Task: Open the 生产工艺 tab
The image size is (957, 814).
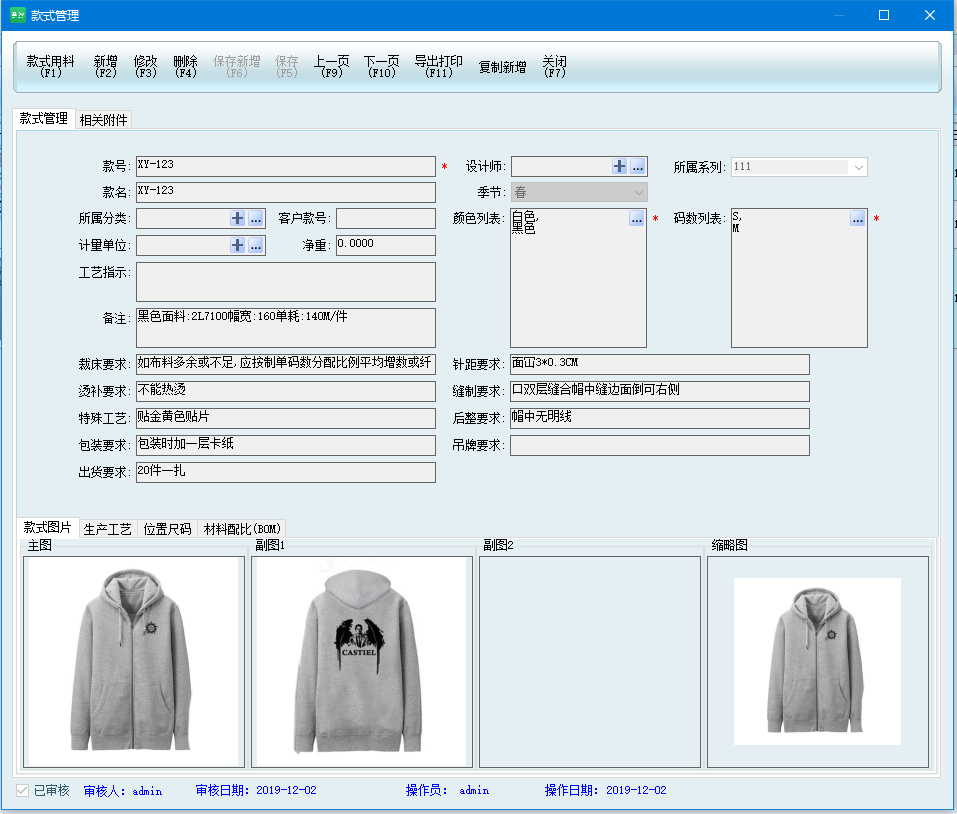Action: (108, 529)
